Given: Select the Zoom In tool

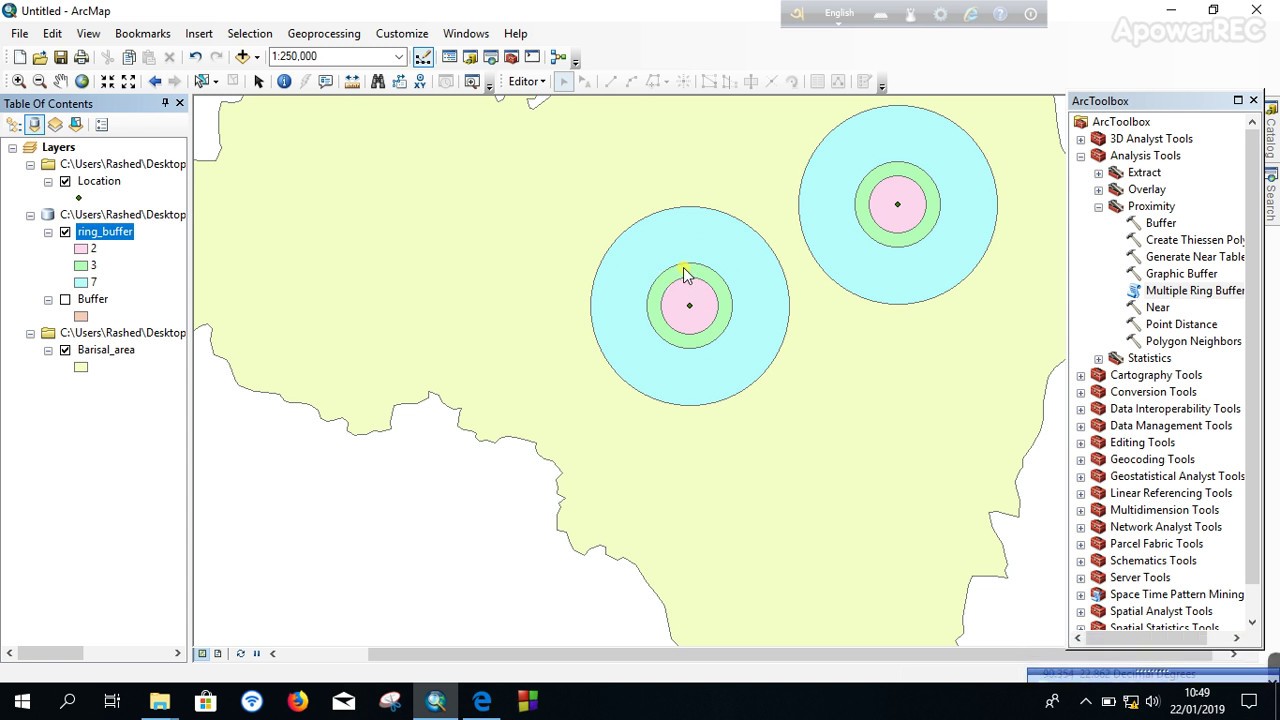Looking at the screenshot, I should (x=19, y=82).
